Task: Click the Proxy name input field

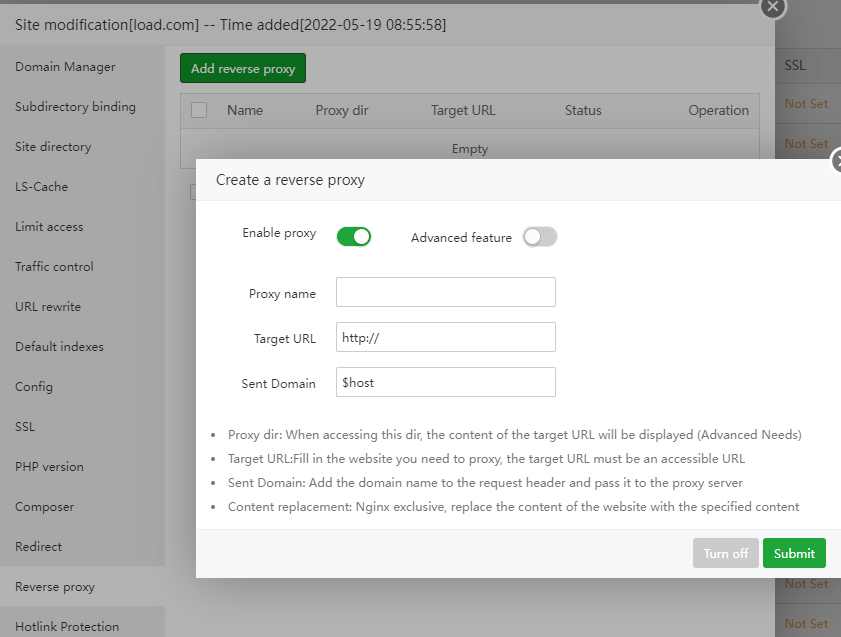Action: [445, 292]
